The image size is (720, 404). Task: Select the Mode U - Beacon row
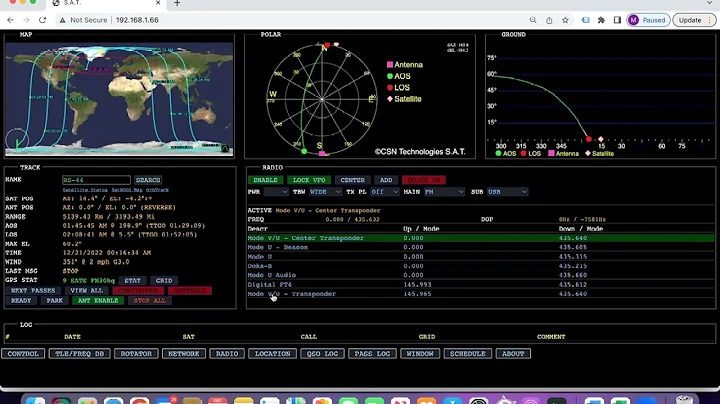[481, 247]
